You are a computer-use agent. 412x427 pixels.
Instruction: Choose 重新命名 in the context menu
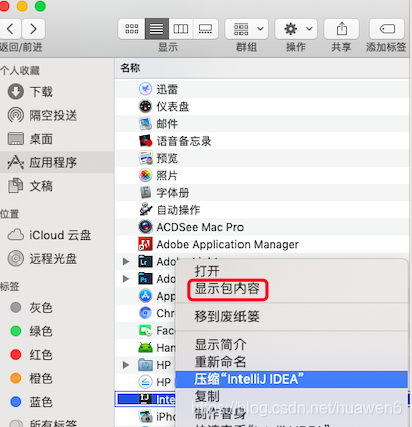coord(221,362)
